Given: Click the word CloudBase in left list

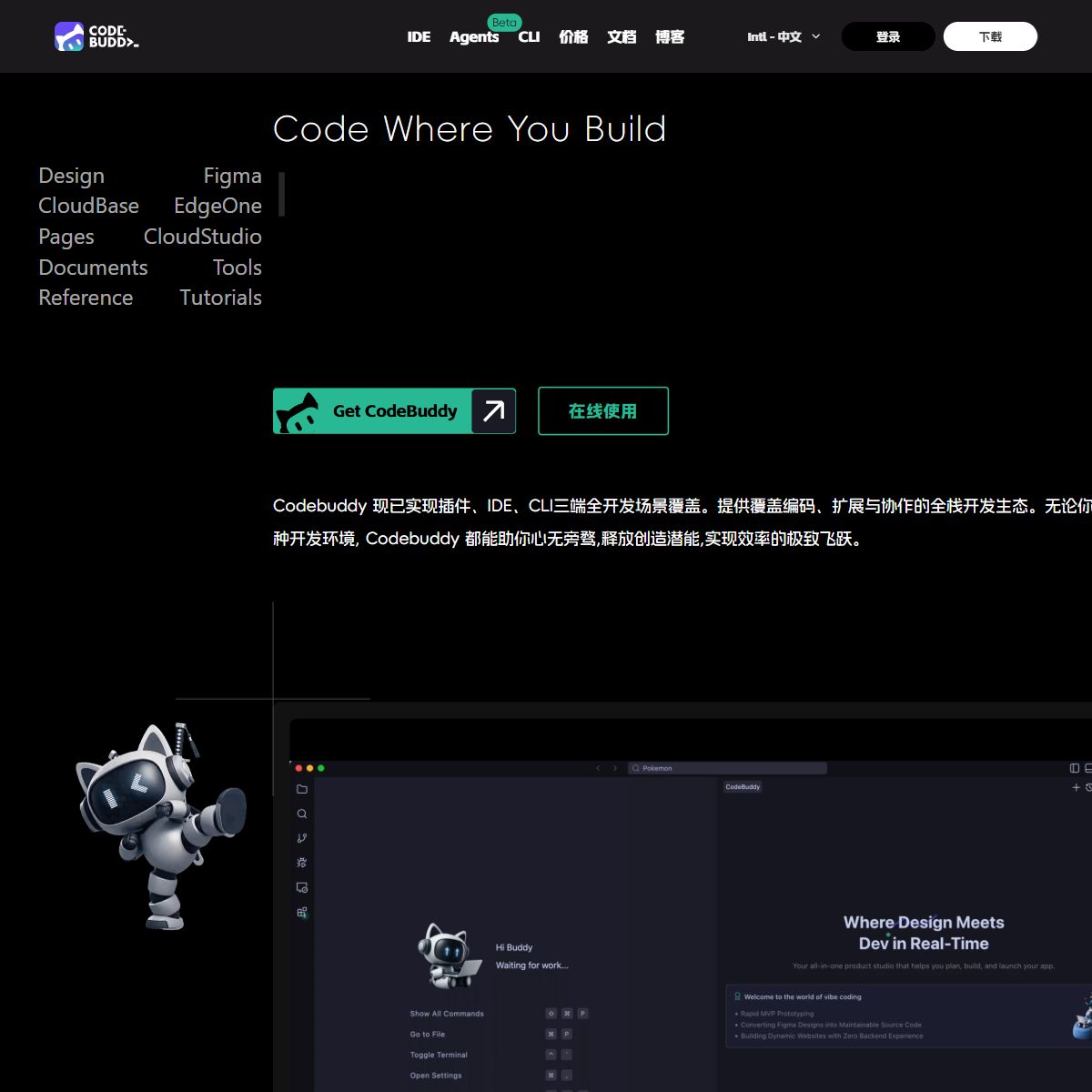Looking at the screenshot, I should (89, 206).
